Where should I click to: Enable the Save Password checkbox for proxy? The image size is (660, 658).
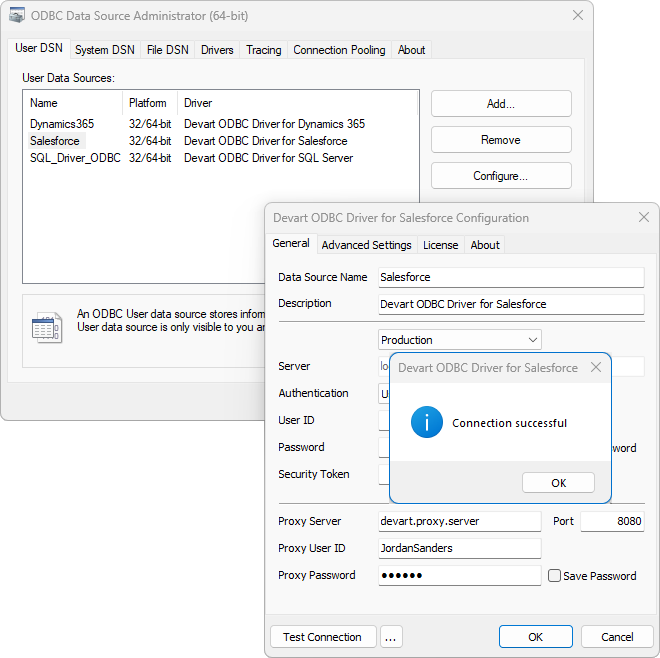click(554, 576)
